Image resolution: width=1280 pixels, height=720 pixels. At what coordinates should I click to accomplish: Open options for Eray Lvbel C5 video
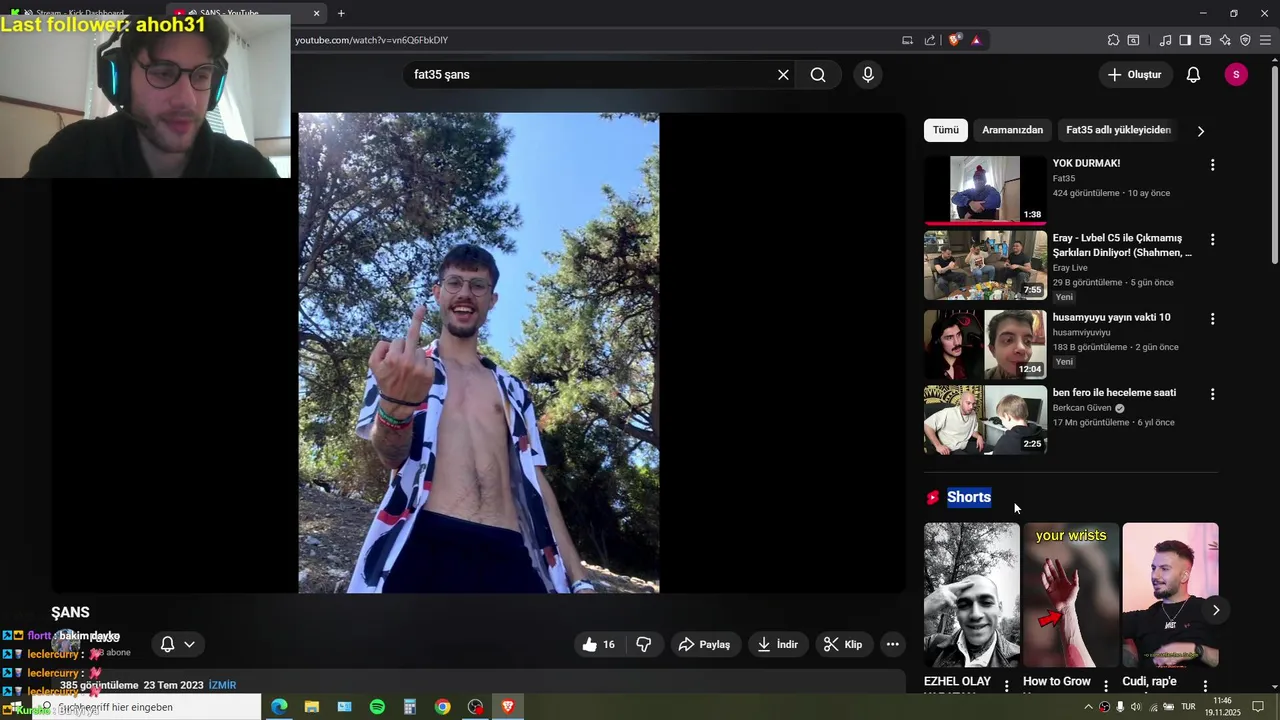pos(1212,240)
